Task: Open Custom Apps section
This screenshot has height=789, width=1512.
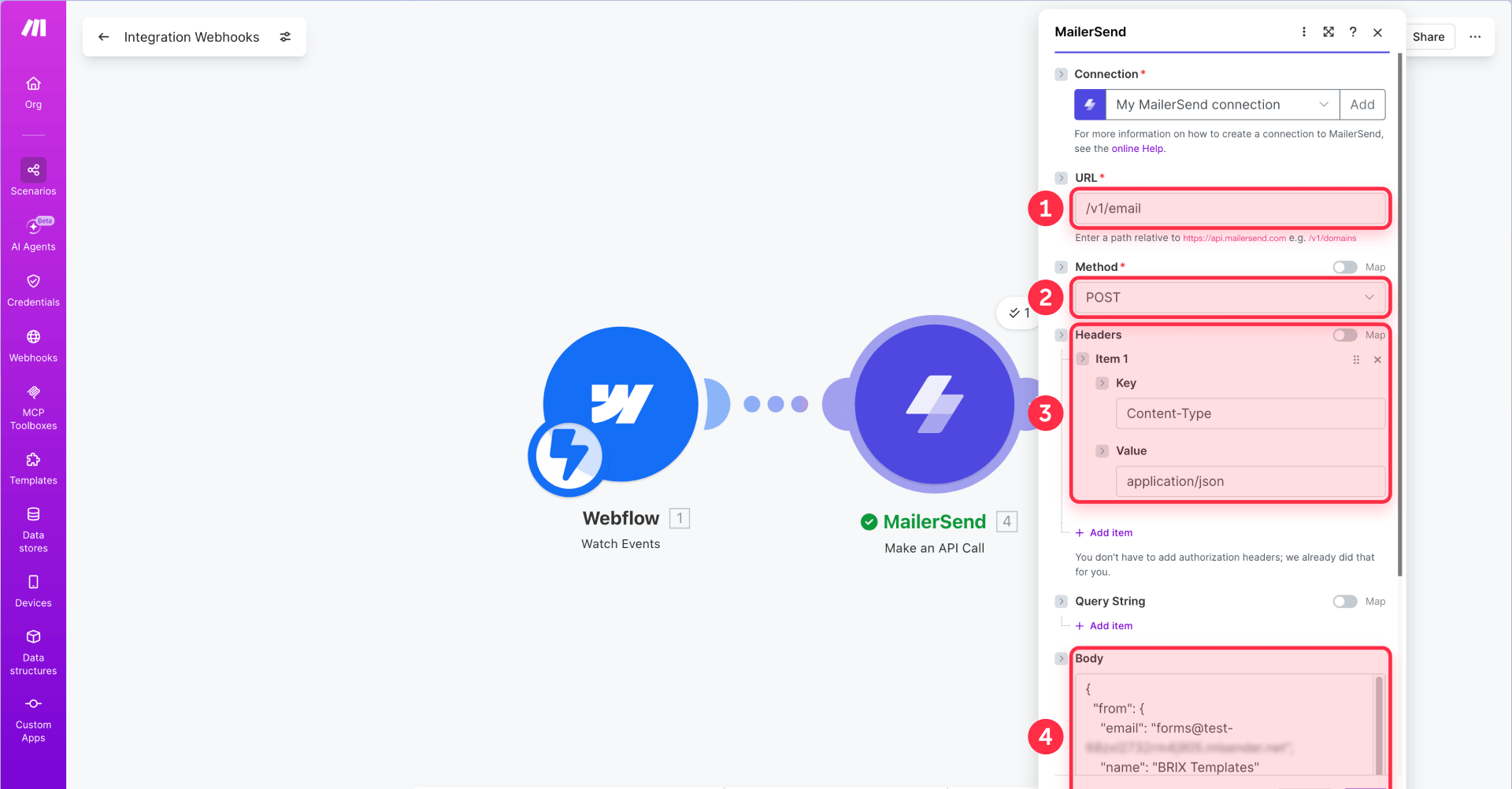Action: pyautogui.click(x=33, y=720)
